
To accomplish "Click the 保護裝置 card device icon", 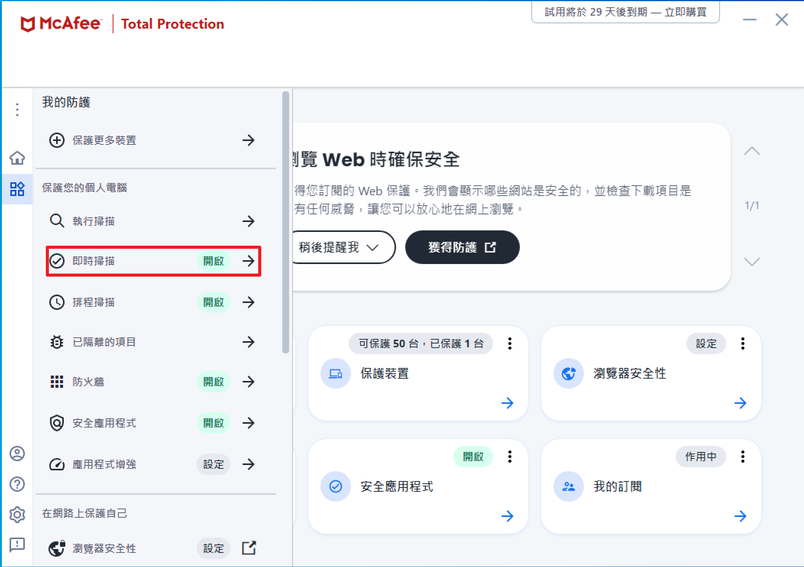I will tap(335, 373).
